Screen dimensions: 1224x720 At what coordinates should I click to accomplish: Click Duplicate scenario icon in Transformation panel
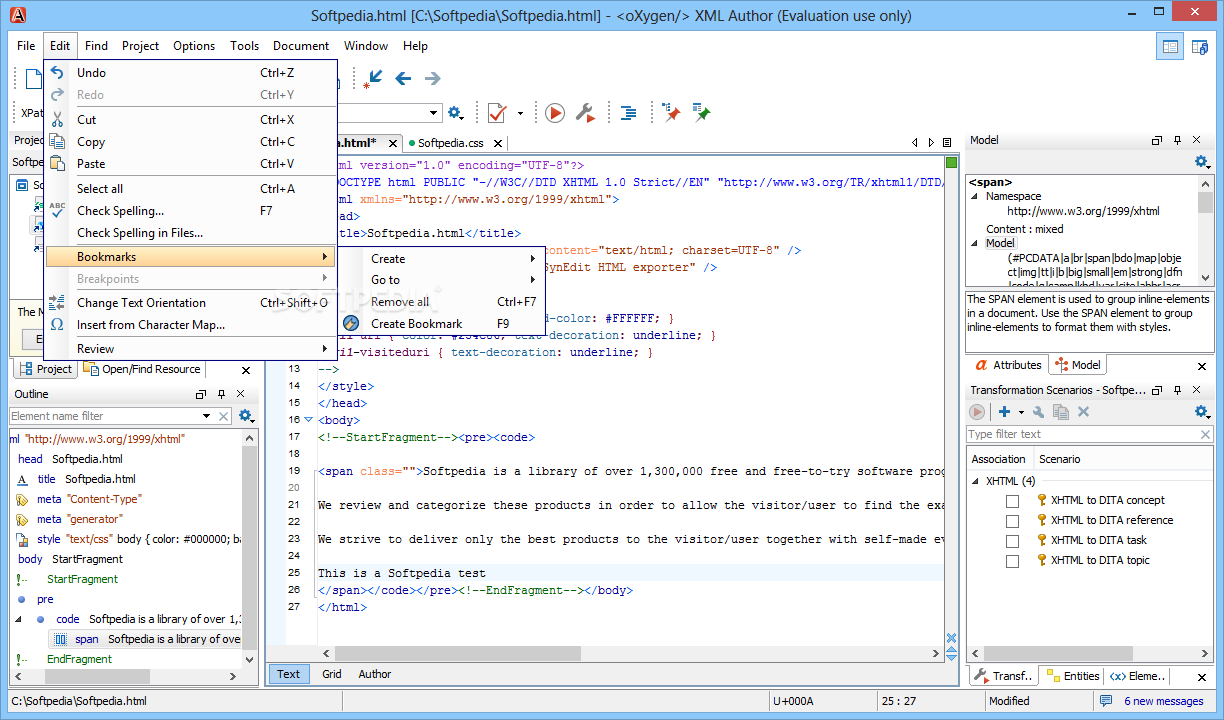pos(1061,412)
